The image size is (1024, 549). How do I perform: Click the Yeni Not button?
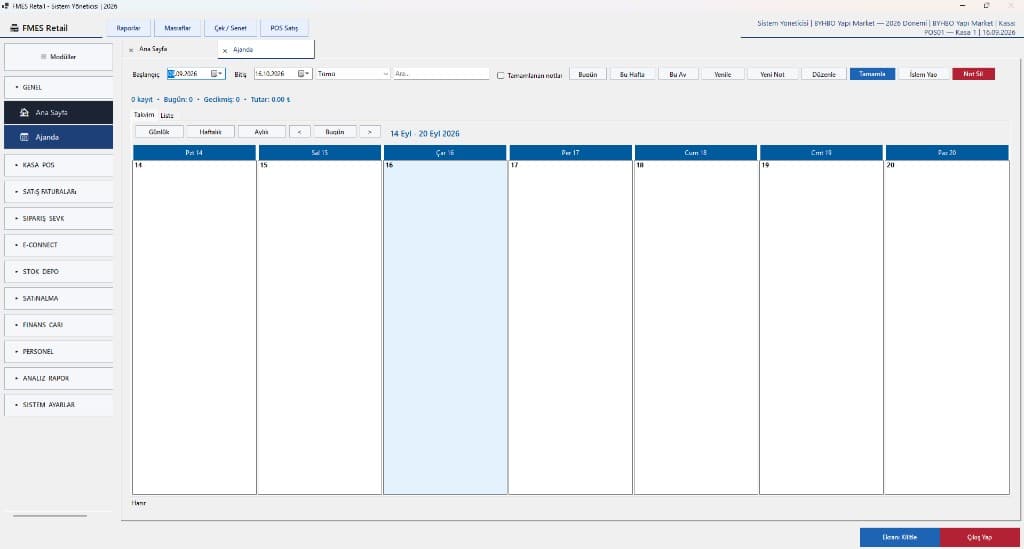[772, 74]
